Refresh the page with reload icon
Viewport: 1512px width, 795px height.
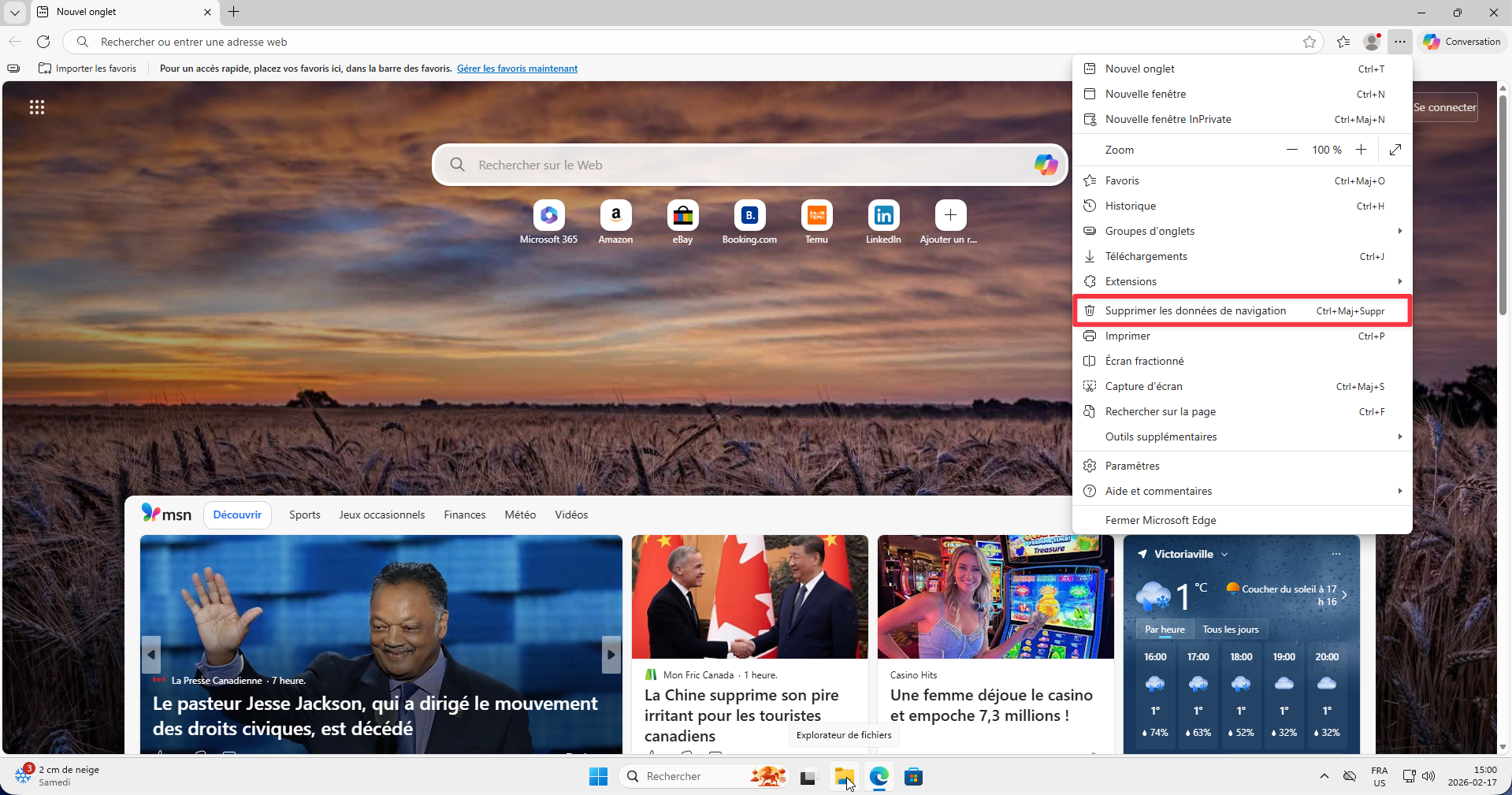(43, 42)
